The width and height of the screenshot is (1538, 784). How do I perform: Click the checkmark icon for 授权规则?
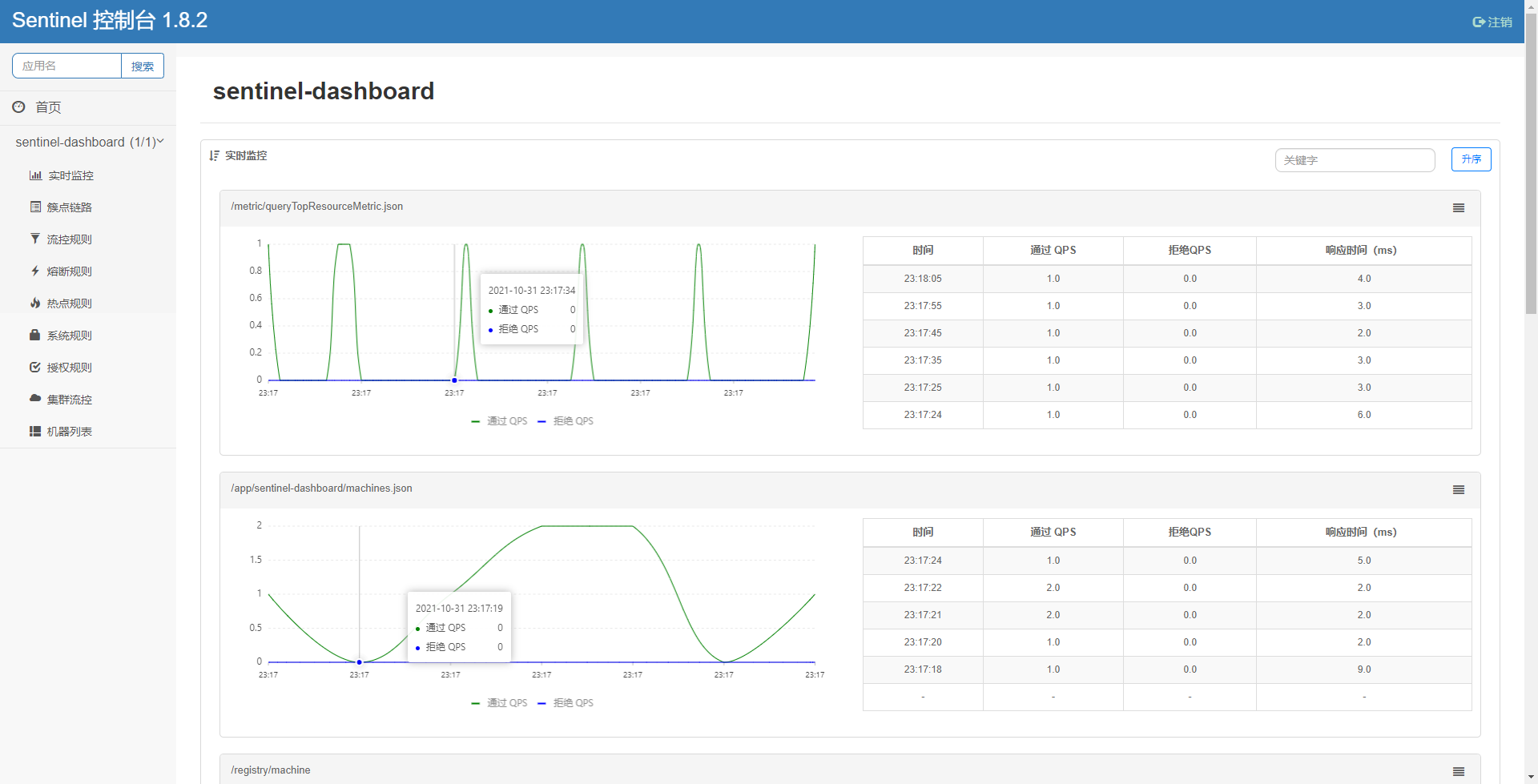click(35, 367)
